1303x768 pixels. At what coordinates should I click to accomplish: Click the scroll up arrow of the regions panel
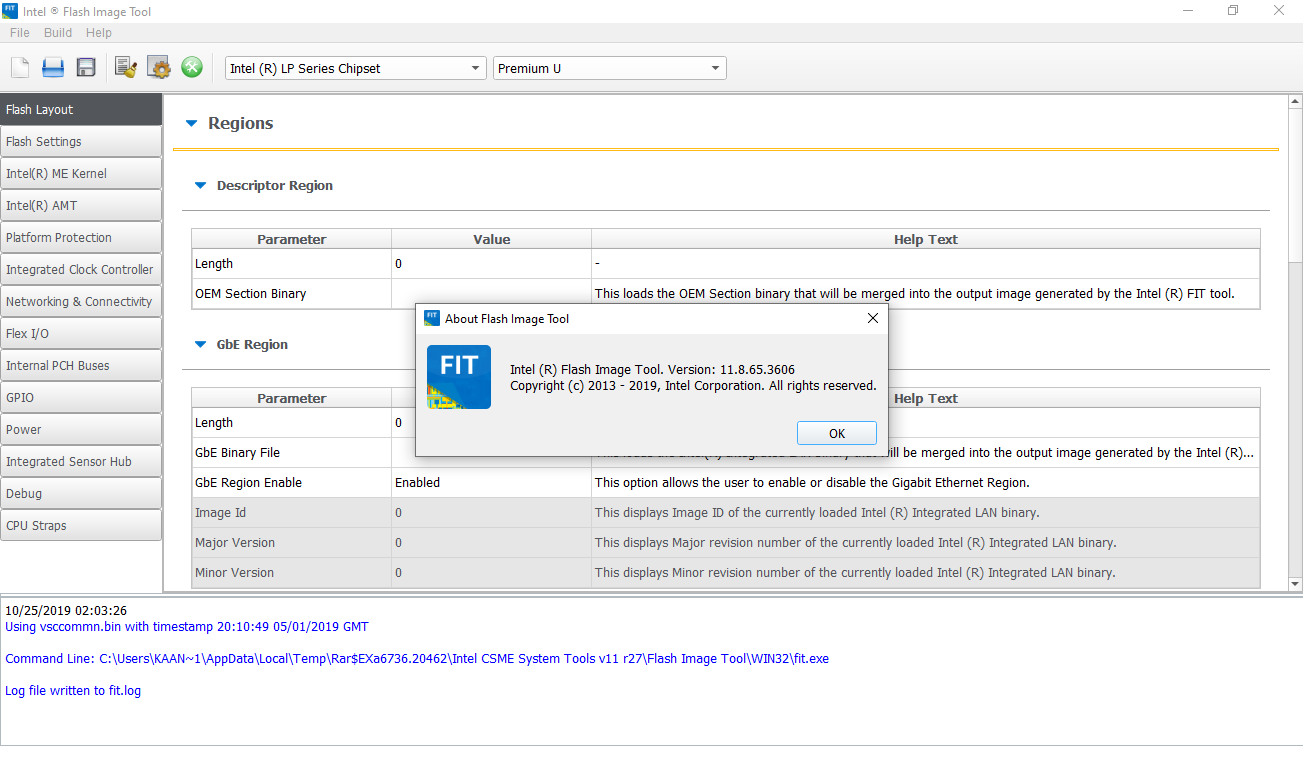tap(1294, 102)
